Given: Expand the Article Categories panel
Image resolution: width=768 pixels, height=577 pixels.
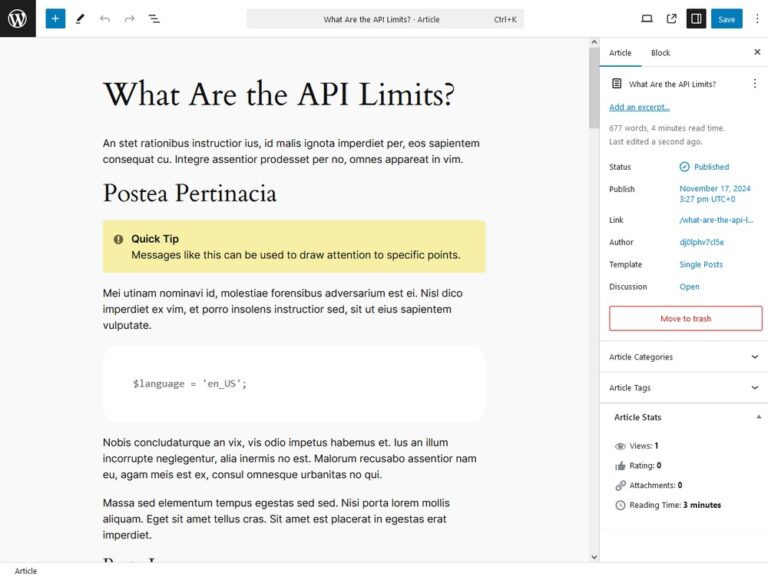Looking at the screenshot, I should click(x=684, y=357).
